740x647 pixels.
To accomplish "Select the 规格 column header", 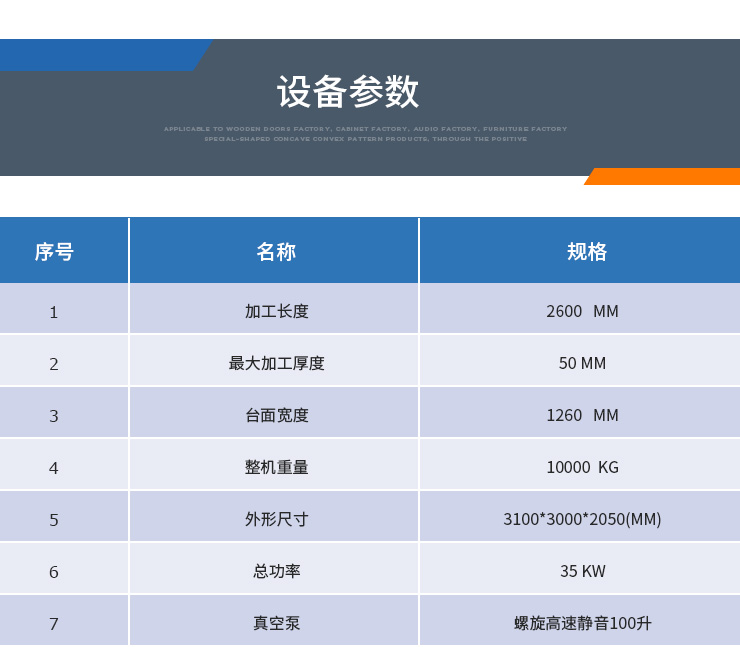I will 587,252.
